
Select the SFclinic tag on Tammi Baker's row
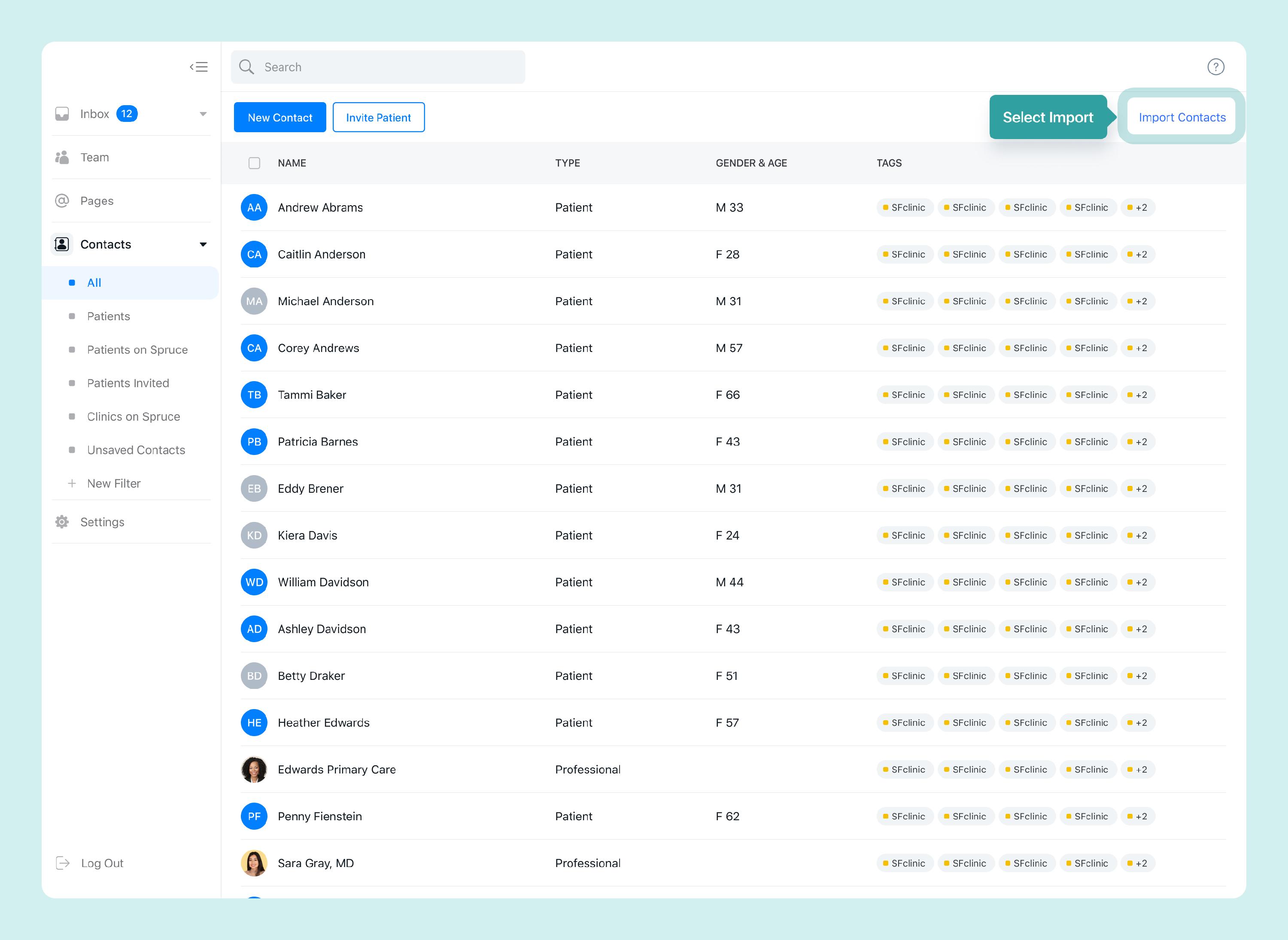pyautogui.click(x=905, y=394)
